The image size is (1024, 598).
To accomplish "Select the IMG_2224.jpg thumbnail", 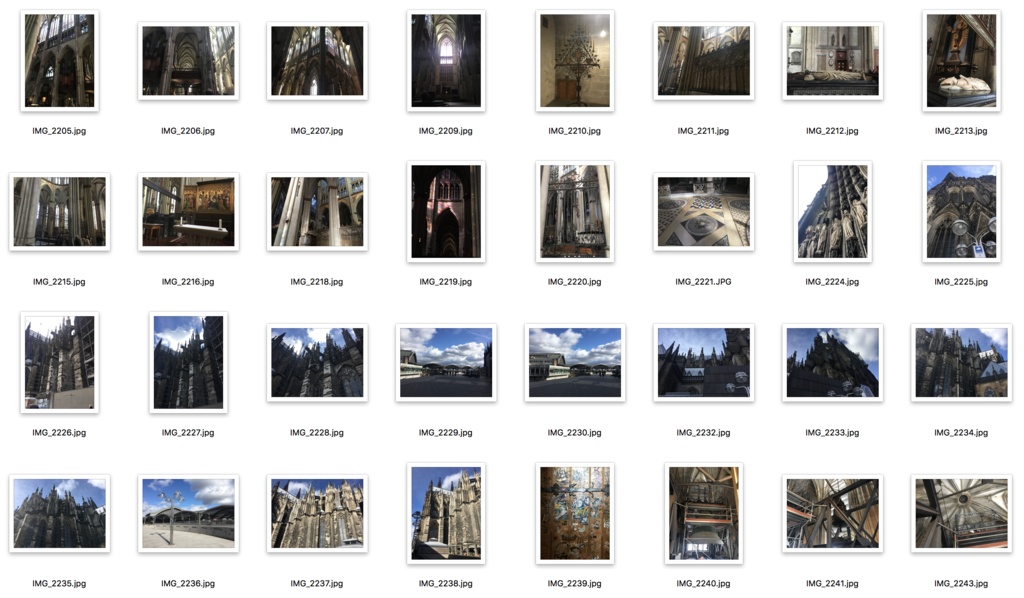I will (833, 212).
